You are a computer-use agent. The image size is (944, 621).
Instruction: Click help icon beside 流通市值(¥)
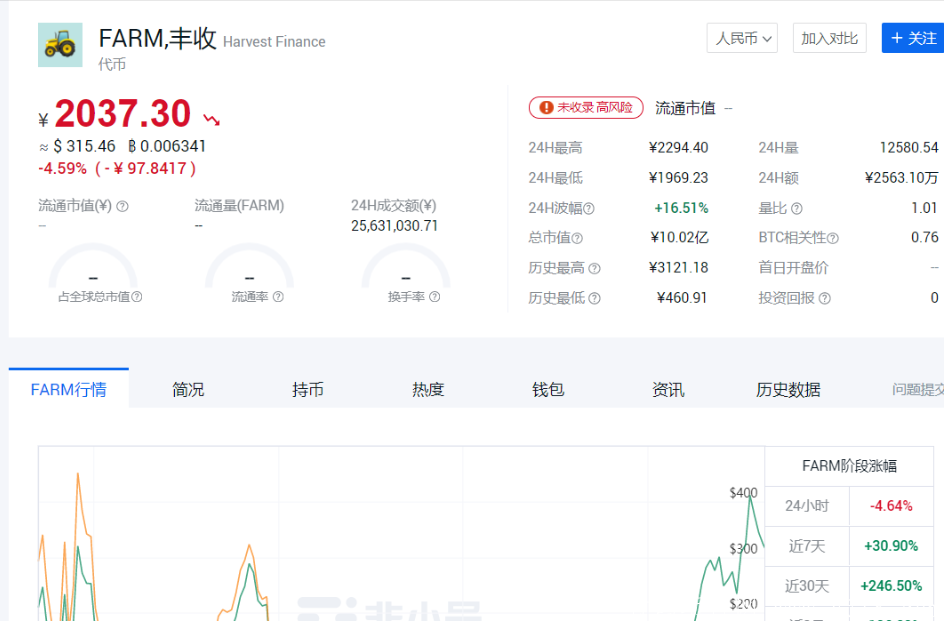click(x=122, y=207)
